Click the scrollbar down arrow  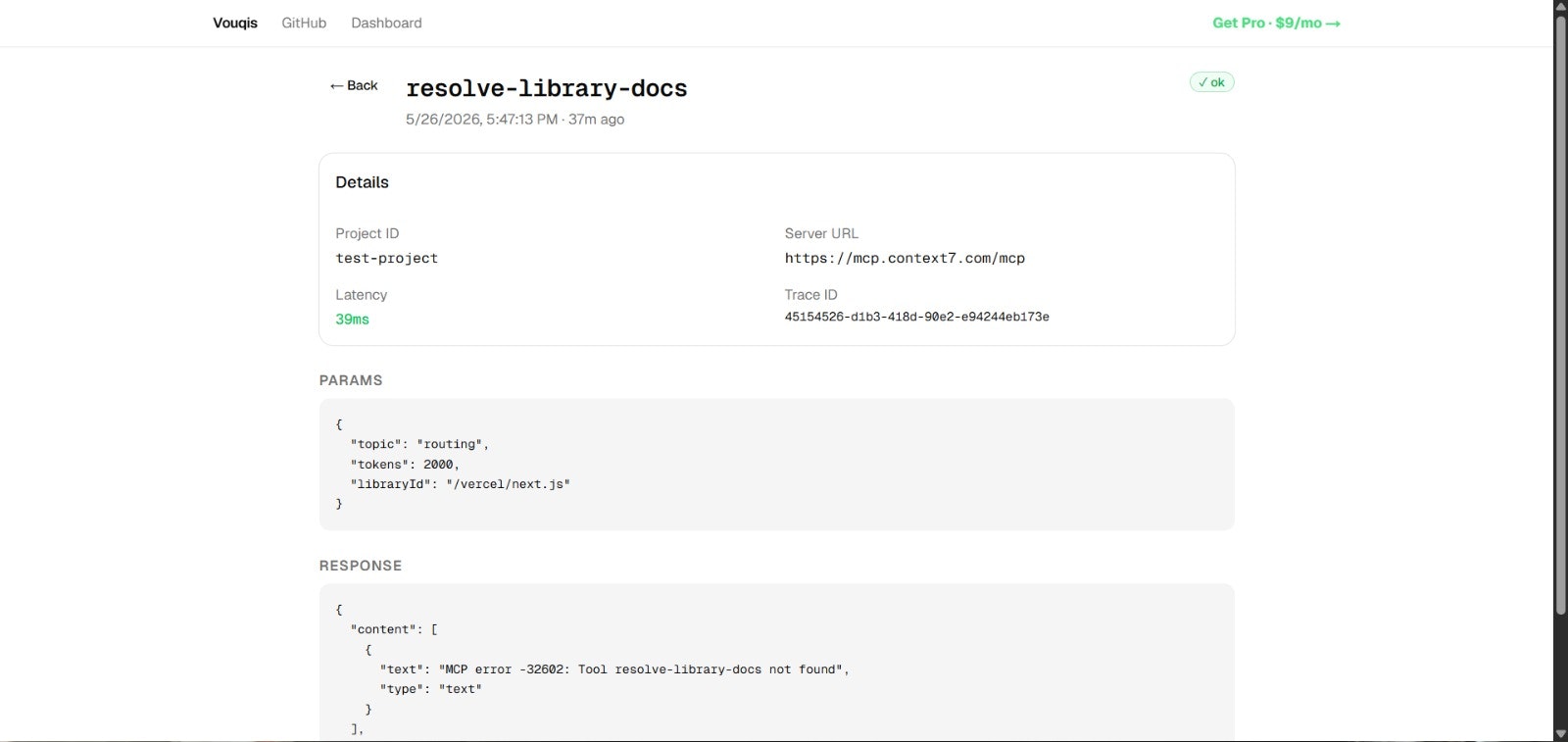pos(1561,734)
